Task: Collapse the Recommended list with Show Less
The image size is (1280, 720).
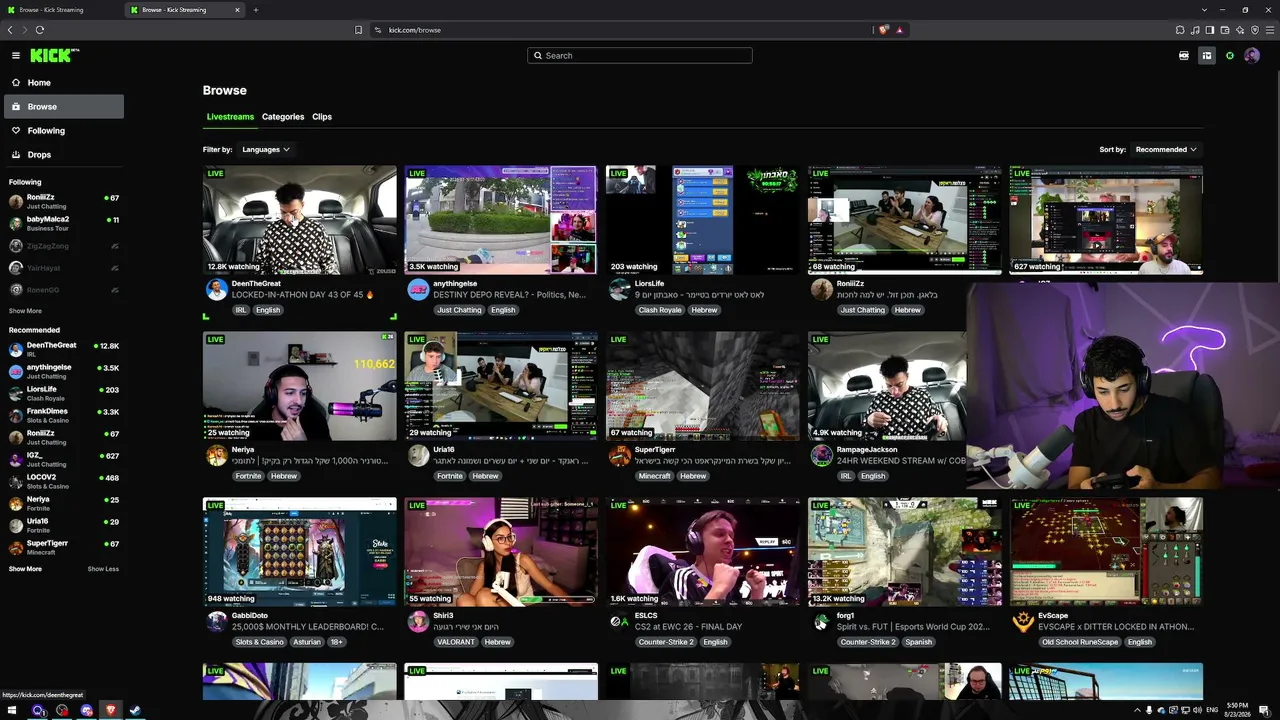Action: click(103, 569)
